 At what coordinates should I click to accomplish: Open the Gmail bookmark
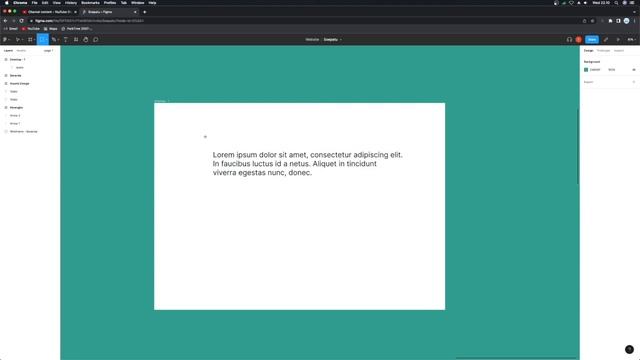pos(11,29)
